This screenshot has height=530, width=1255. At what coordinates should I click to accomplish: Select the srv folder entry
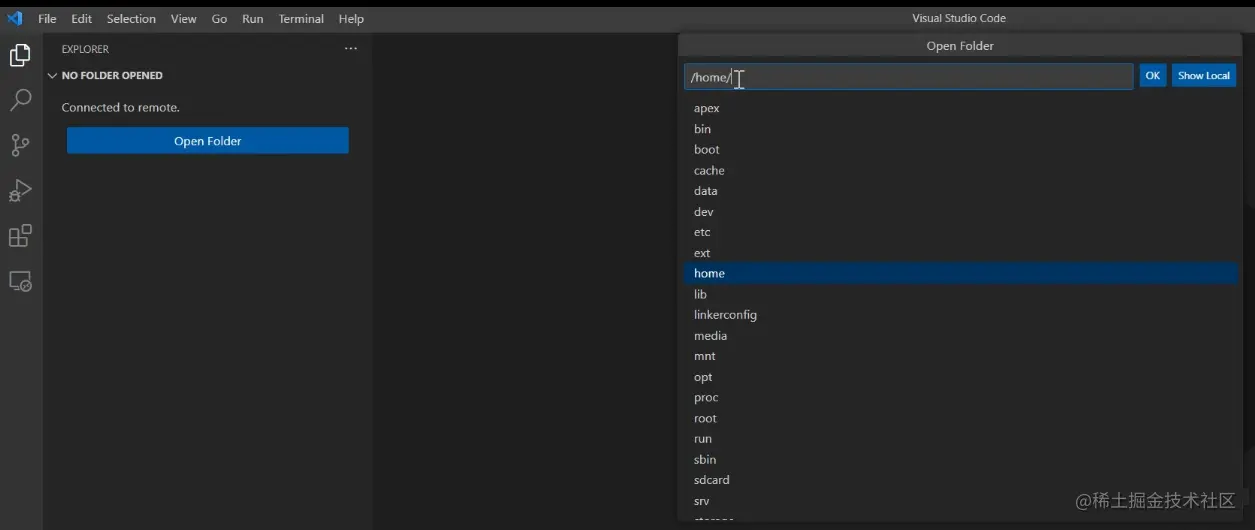click(x=960, y=501)
